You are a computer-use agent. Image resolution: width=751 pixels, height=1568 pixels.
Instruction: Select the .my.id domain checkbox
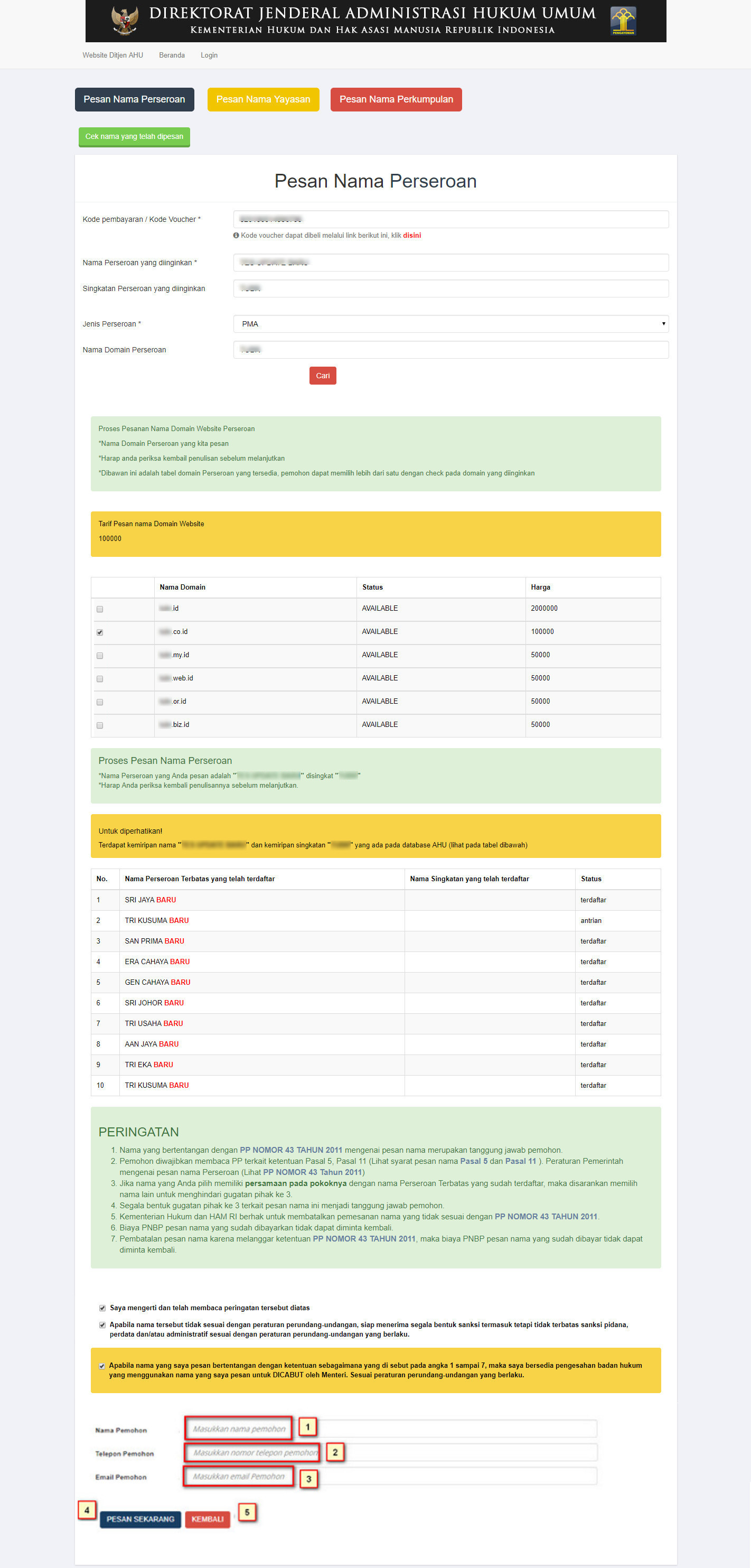tap(100, 656)
